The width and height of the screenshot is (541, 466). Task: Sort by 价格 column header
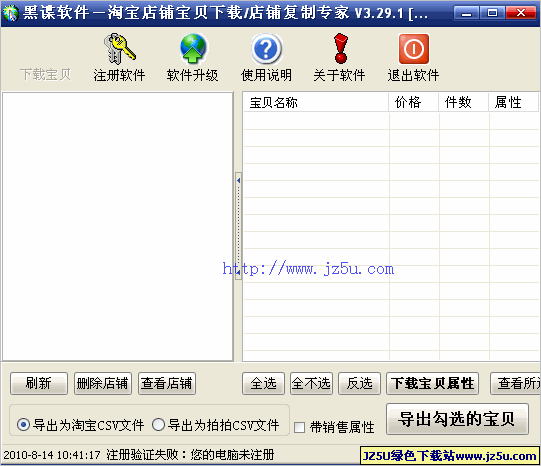pyautogui.click(x=413, y=102)
